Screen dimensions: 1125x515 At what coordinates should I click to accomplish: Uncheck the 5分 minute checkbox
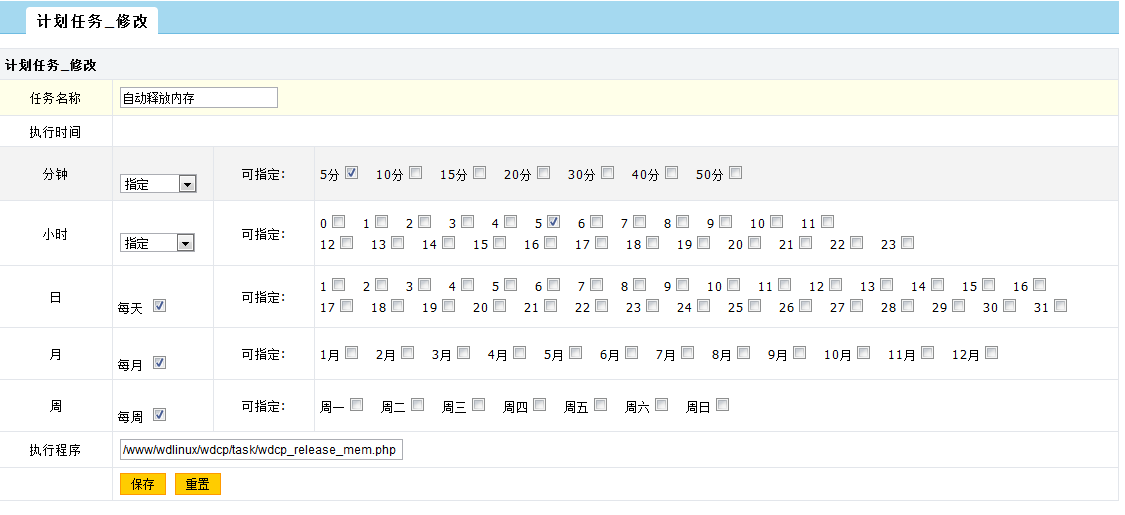pos(351,172)
